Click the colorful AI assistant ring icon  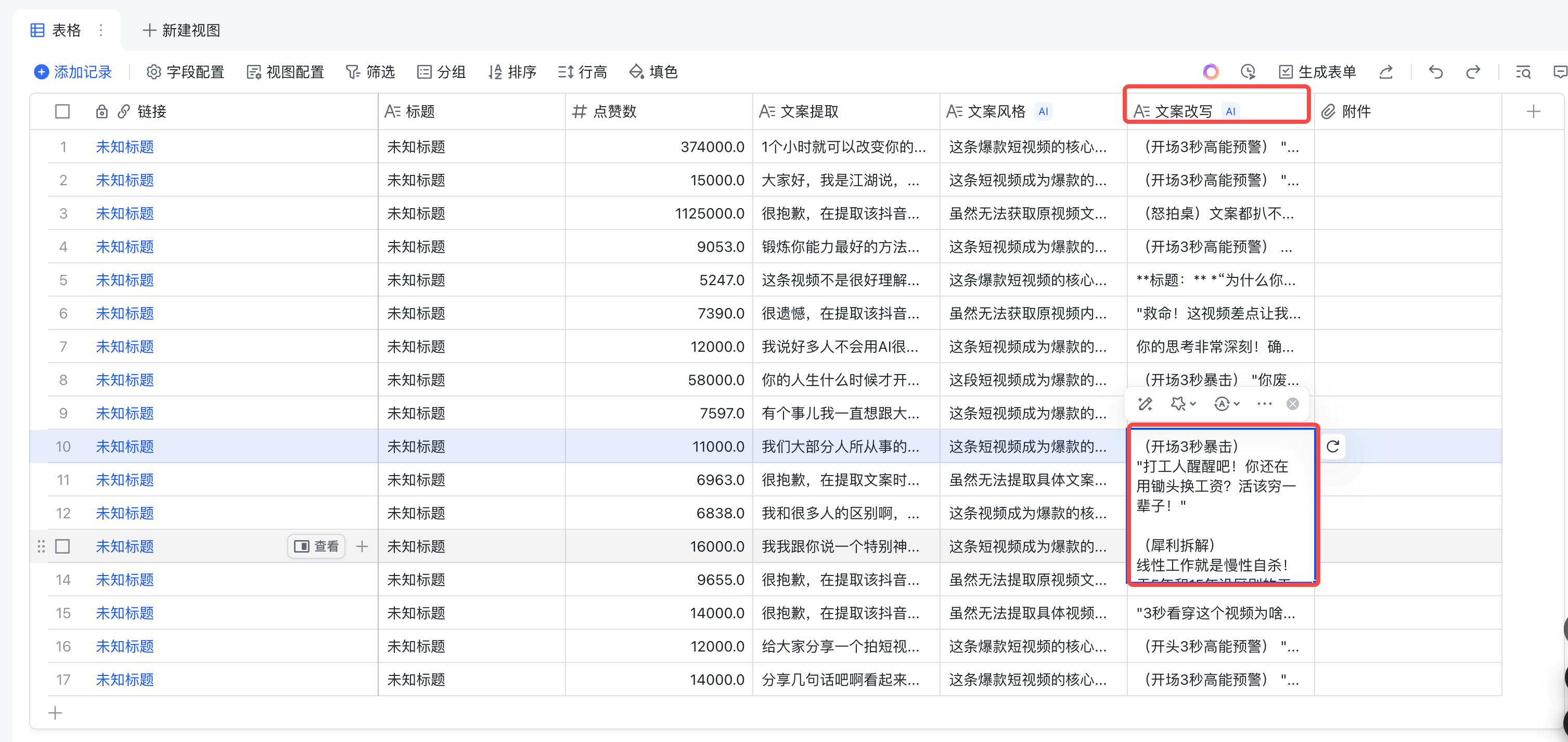[x=1210, y=72]
